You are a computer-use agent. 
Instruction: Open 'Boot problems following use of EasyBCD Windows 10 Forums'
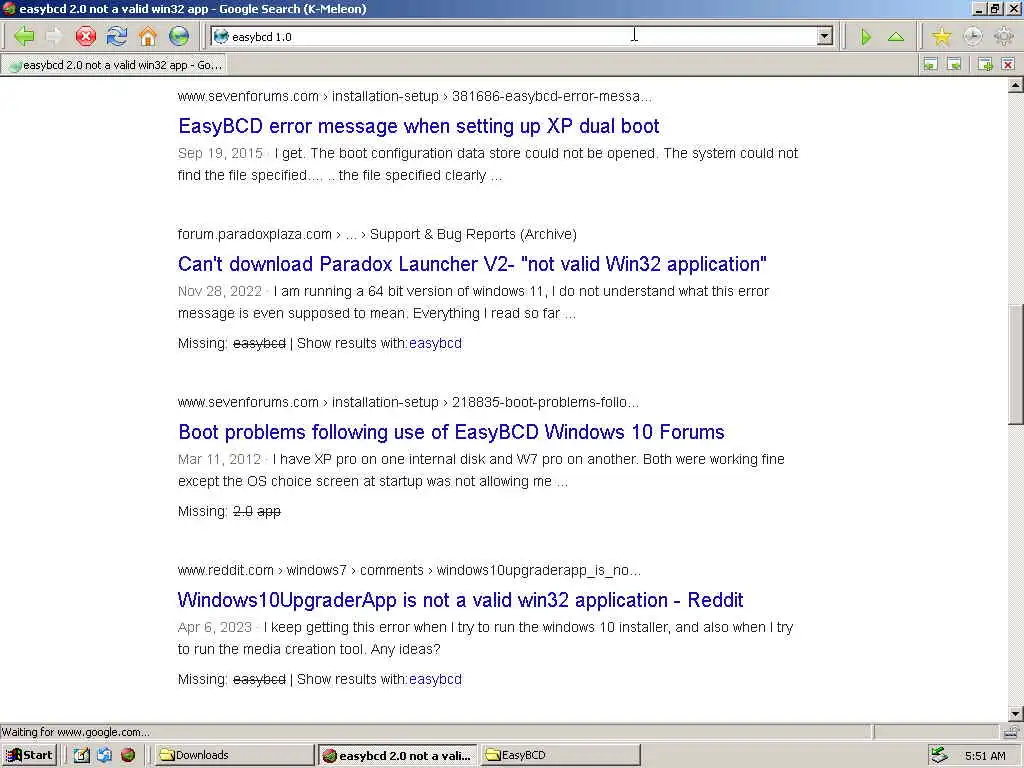pyautogui.click(x=451, y=432)
